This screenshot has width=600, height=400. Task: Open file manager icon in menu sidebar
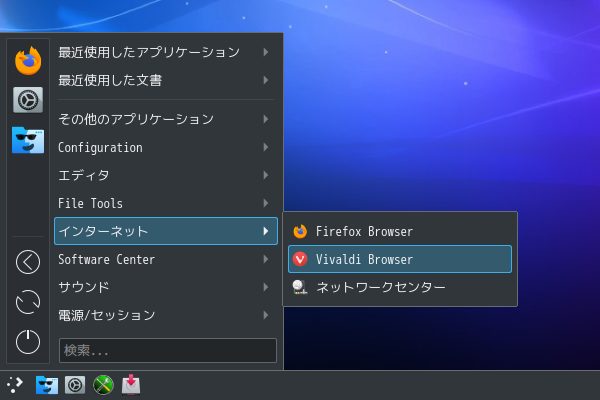pyautogui.click(x=28, y=140)
